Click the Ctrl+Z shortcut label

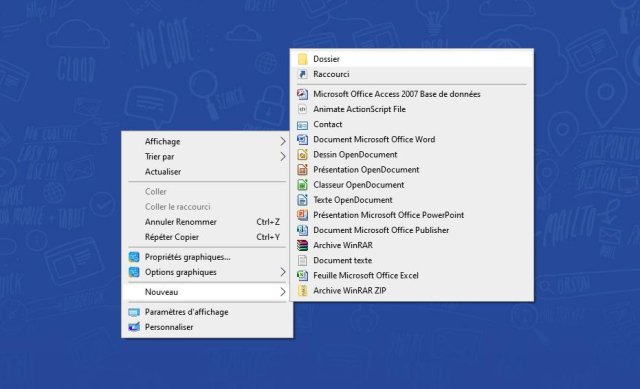pos(268,222)
